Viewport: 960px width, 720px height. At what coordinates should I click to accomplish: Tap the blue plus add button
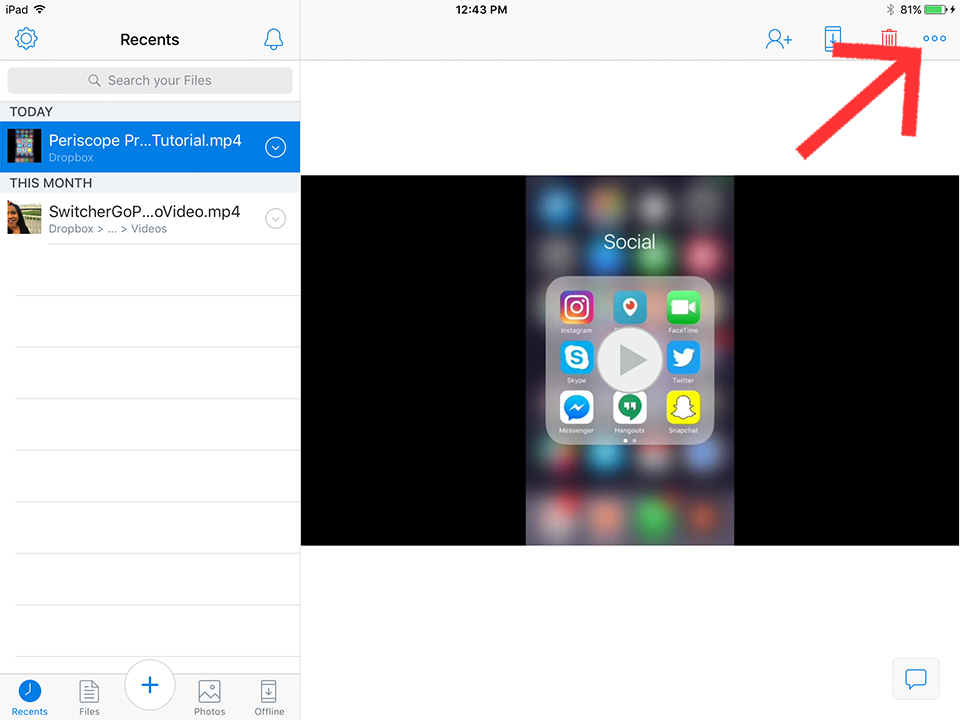pos(150,685)
